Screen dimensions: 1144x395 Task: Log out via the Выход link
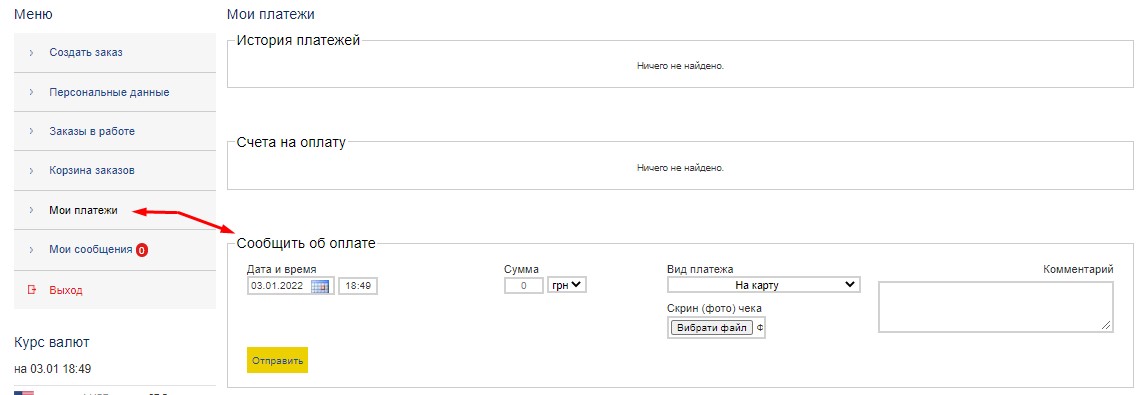pos(66,290)
